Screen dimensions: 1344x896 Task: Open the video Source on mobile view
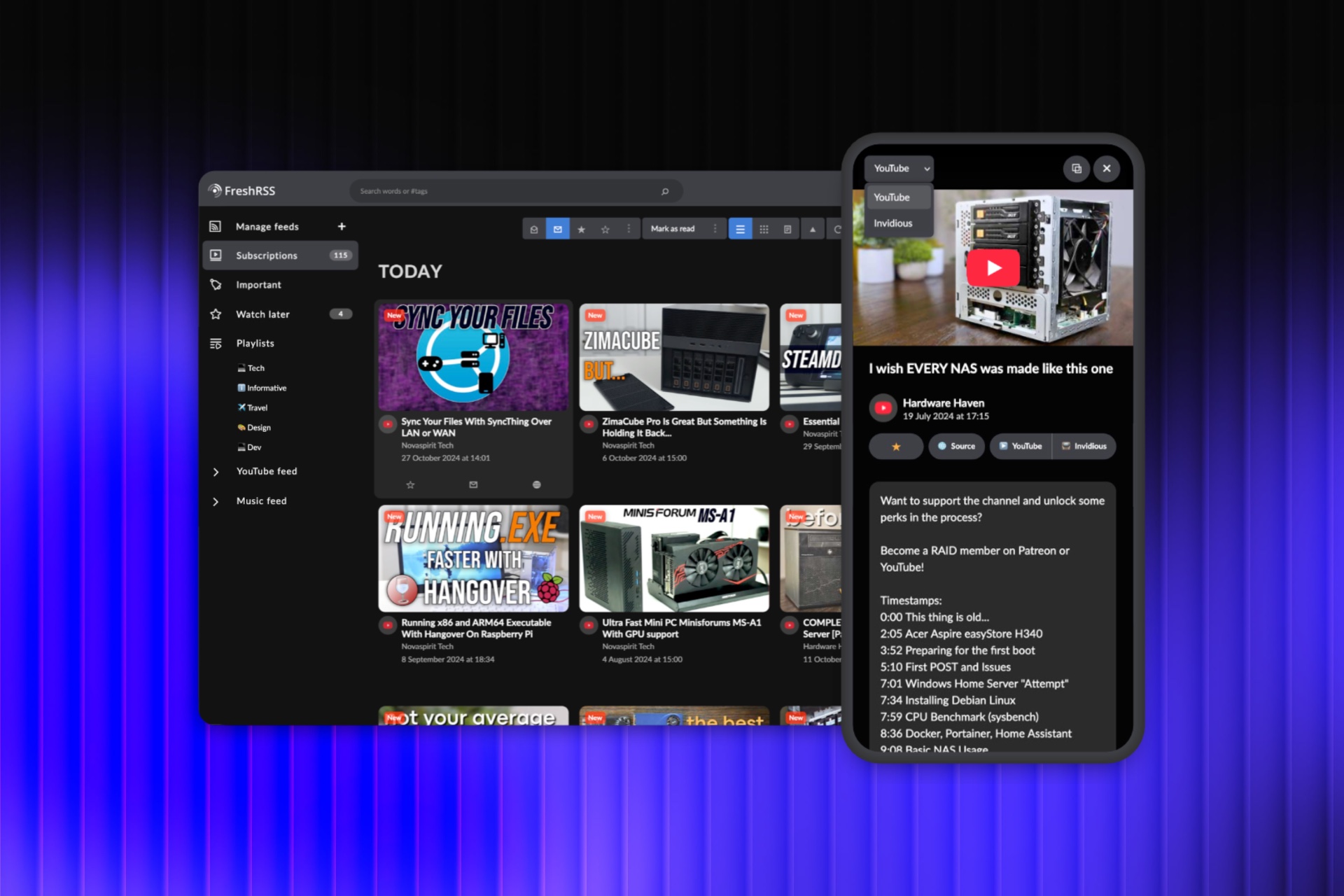(x=956, y=446)
